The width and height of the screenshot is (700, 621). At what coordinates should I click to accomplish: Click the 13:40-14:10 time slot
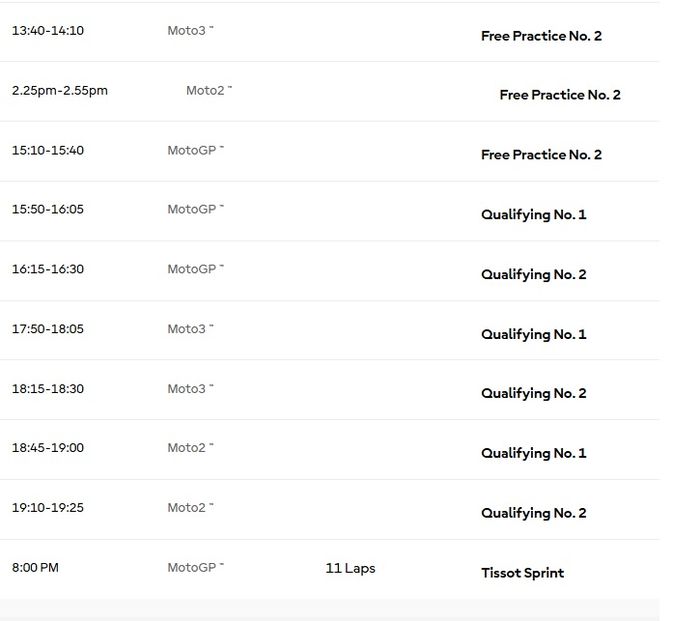(48, 31)
